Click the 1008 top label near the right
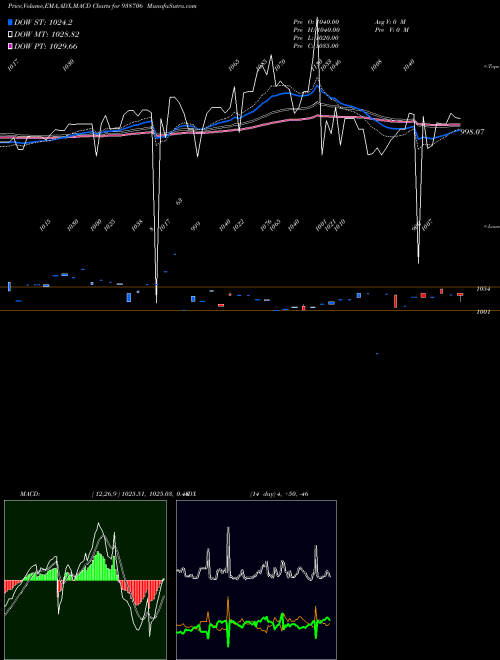The image size is (500, 660). point(376,65)
